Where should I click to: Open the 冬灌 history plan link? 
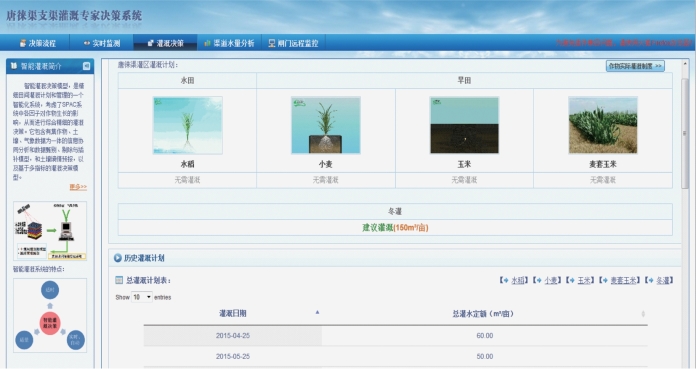(663, 280)
